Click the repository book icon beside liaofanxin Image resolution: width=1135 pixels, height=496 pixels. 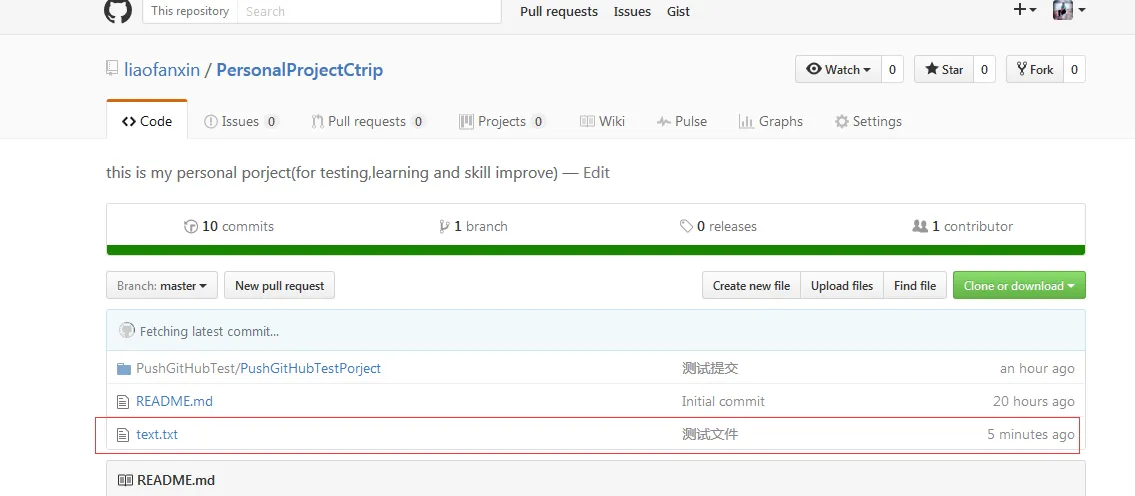tap(111, 70)
